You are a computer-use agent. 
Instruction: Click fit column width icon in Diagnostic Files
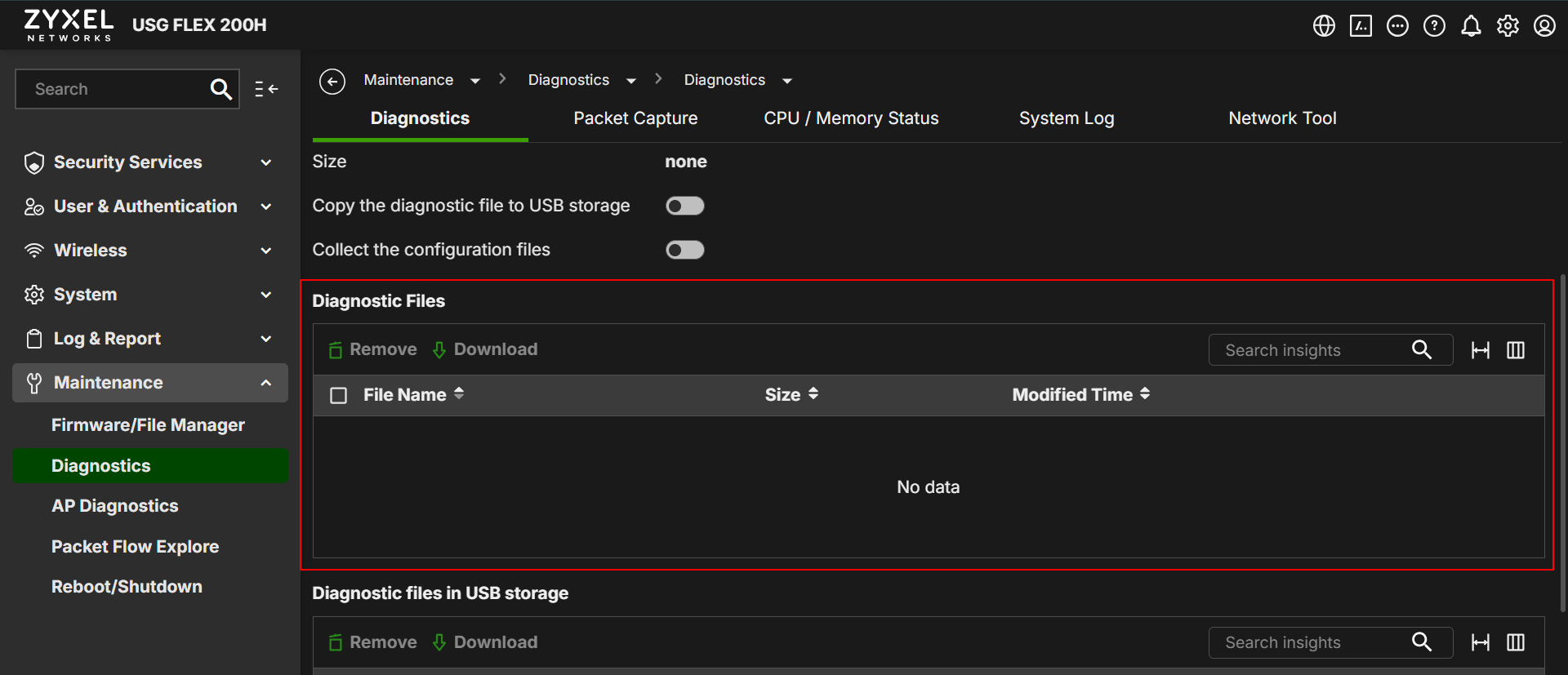pyautogui.click(x=1481, y=350)
